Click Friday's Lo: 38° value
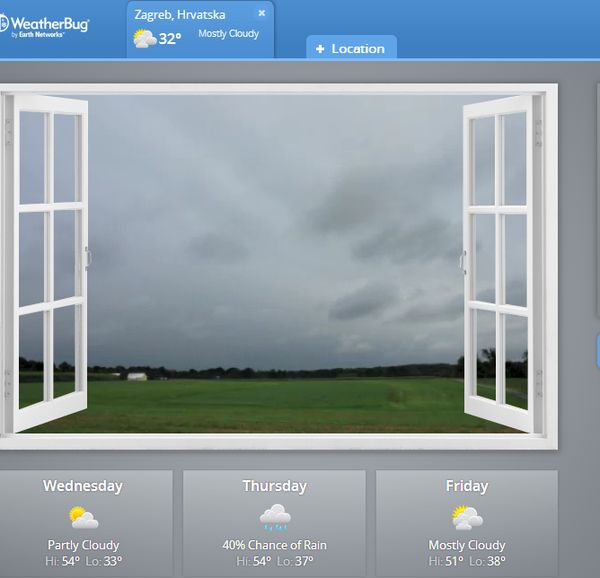Image resolution: width=600 pixels, height=578 pixels. (x=487, y=561)
